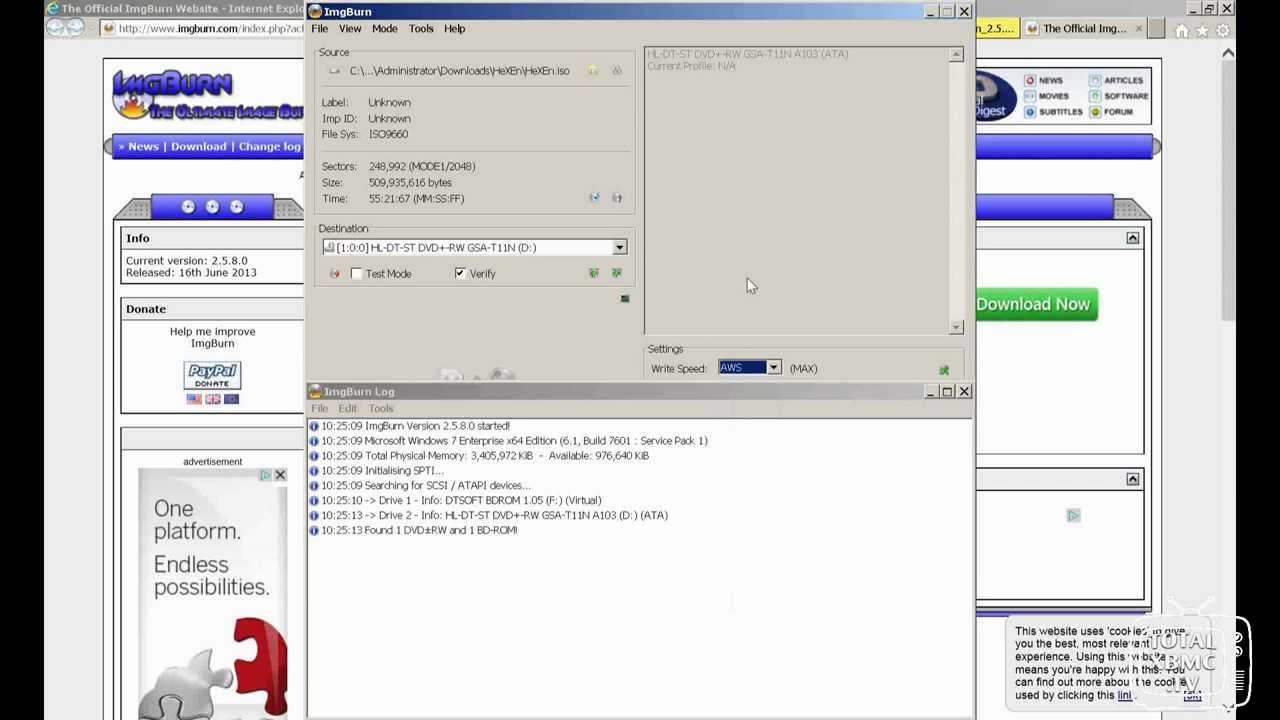Uncheck the Verify checkbox
The height and width of the screenshot is (720, 1280).
click(x=460, y=273)
